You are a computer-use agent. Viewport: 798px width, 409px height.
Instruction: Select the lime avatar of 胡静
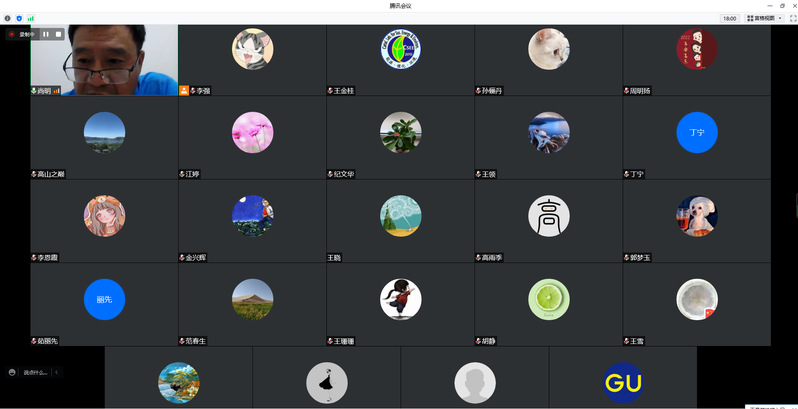(549, 299)
